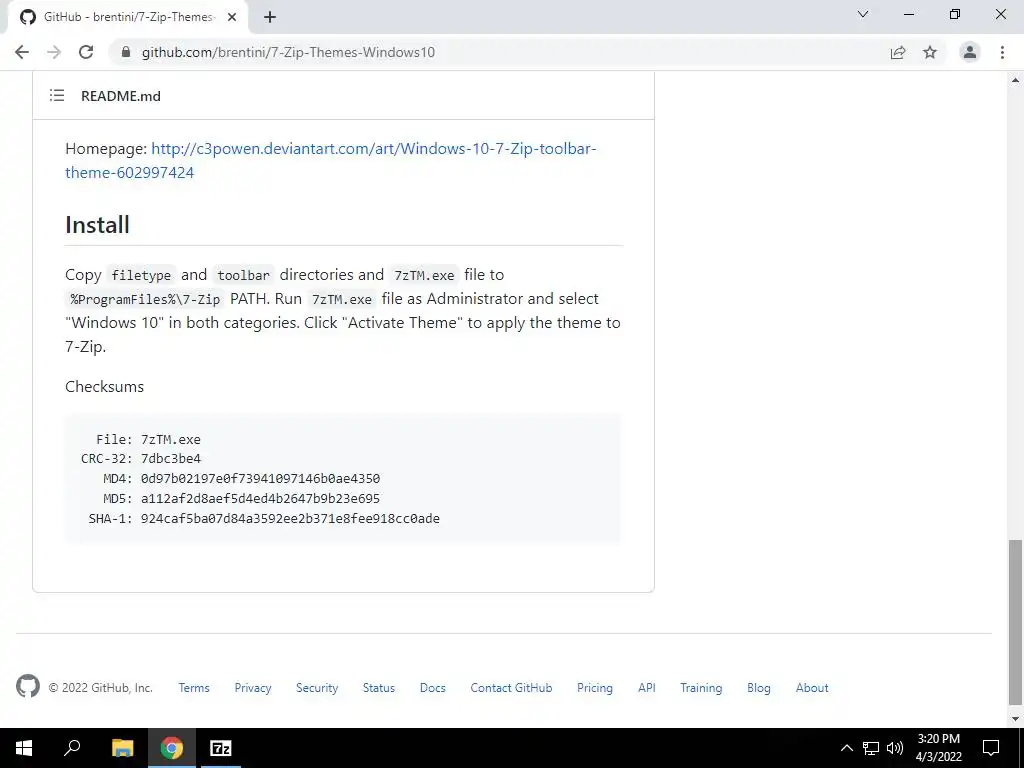Show hidden system tray icons
Viewport: 1024px width, 768px height.
tap(846, 748)
